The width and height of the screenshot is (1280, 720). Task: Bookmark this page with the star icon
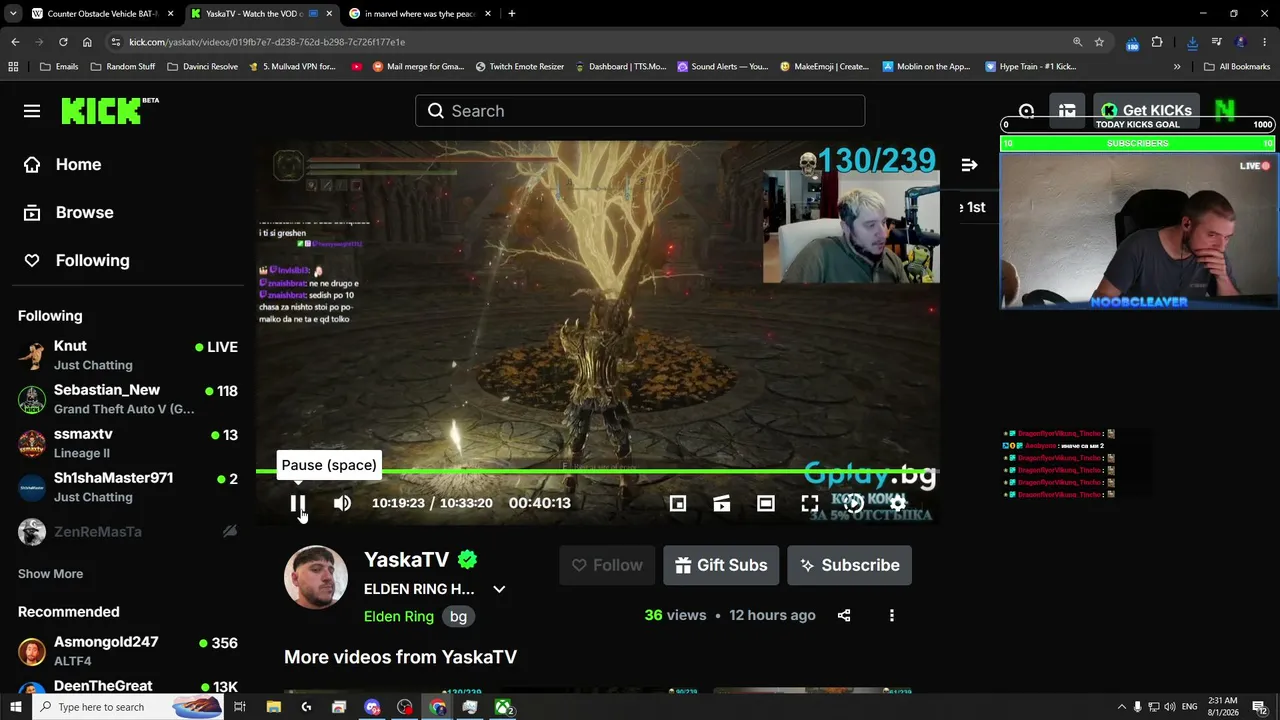pyautogui.click(x=1099, y=42)
